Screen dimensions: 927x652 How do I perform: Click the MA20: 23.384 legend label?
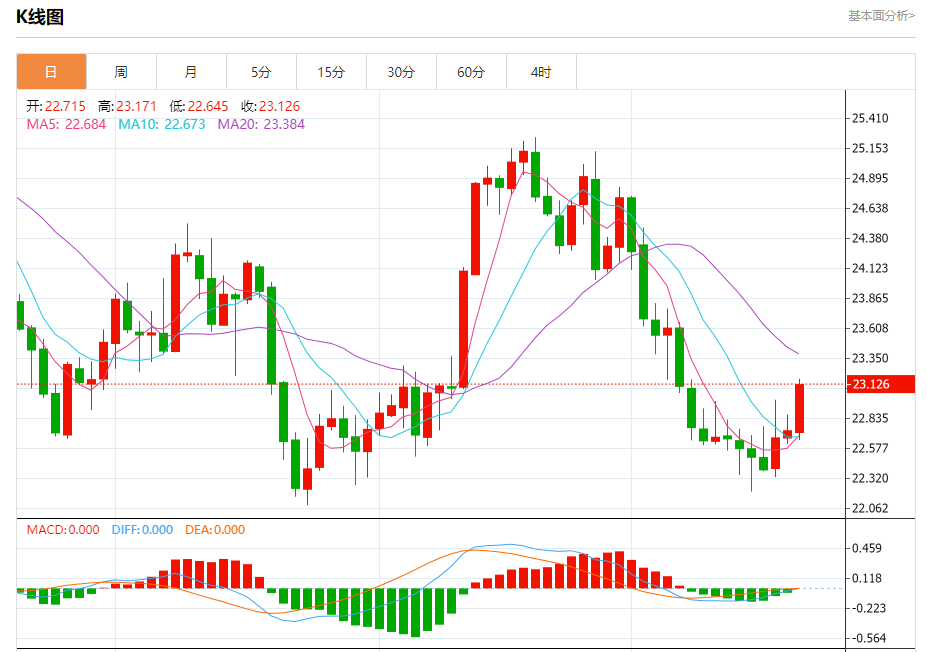pyautogui.click(x=261, y=124)
